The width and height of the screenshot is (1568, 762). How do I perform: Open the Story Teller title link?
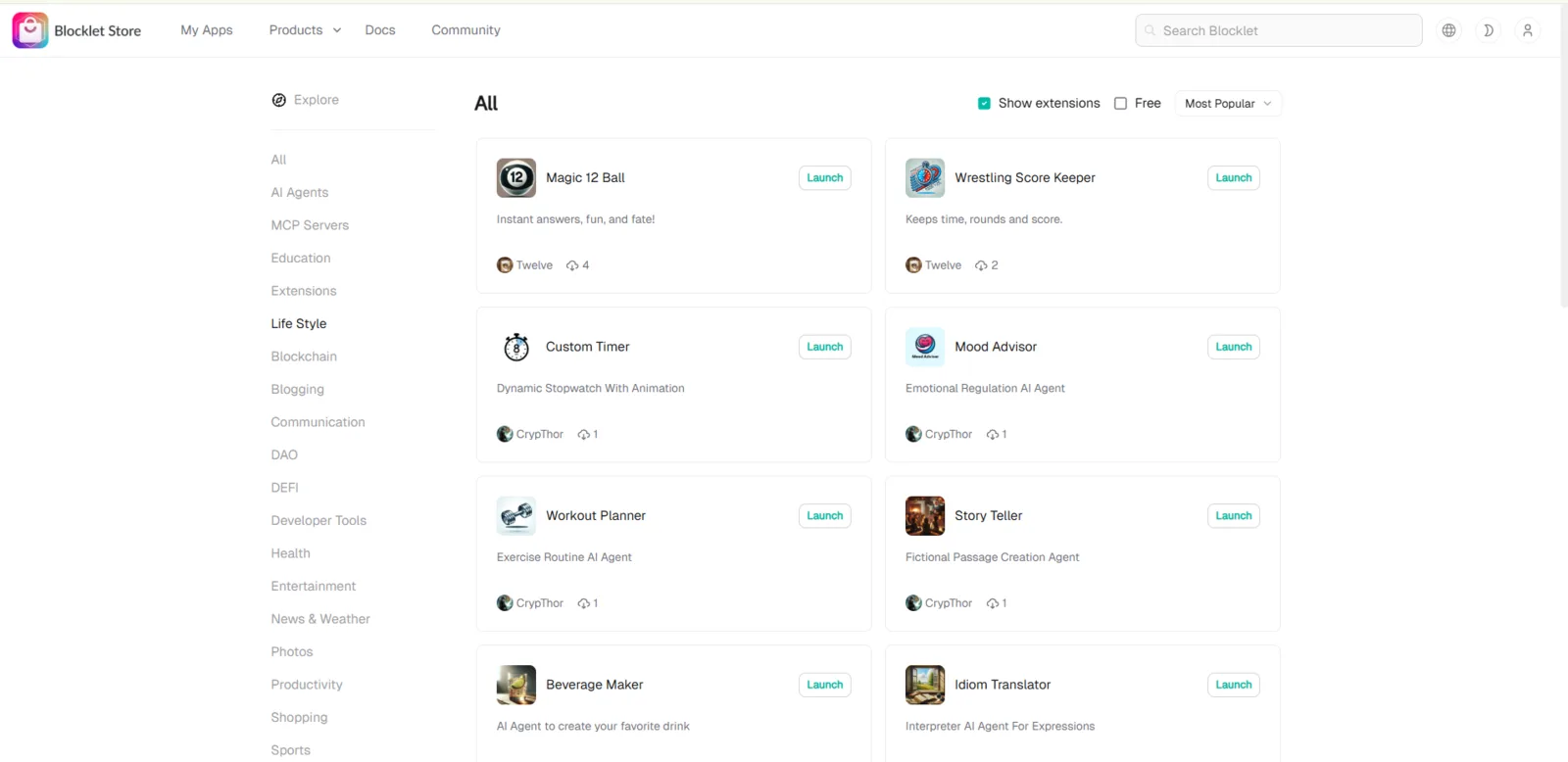pyautogui.click(x=988, y=516)
